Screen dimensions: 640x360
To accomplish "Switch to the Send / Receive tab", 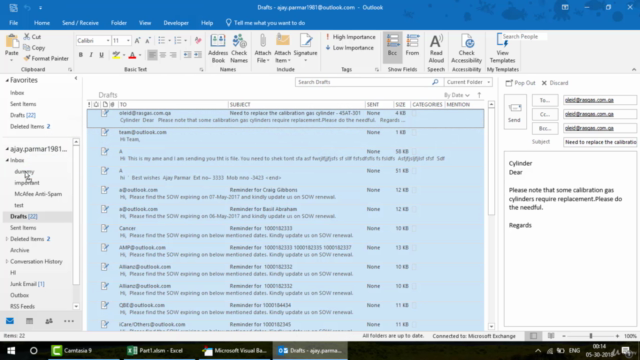I will 80,23.
